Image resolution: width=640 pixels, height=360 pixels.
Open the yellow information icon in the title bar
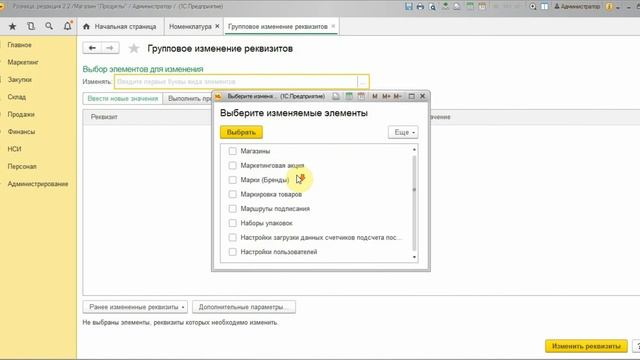tap(609, 7)
